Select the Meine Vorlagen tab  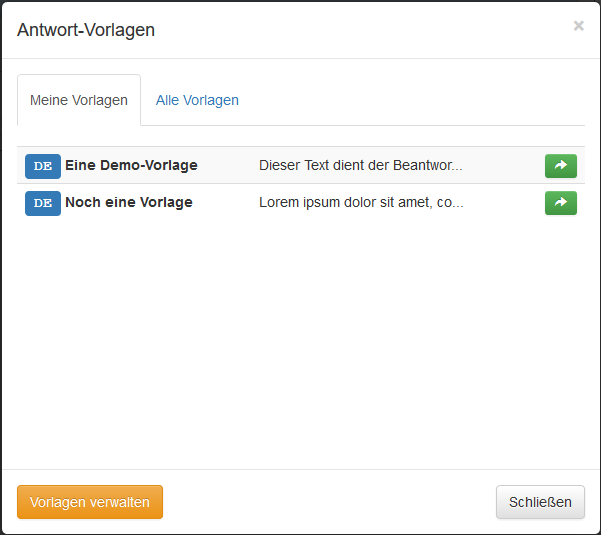click(79, 100)
